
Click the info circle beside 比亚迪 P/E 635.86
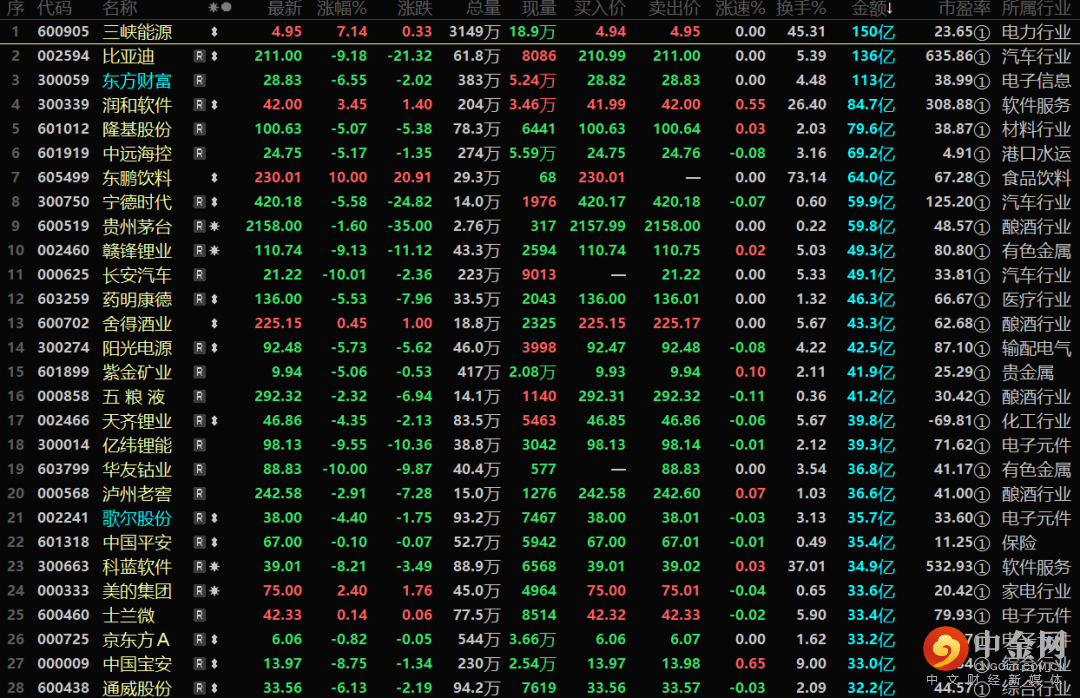click(983, 57)
